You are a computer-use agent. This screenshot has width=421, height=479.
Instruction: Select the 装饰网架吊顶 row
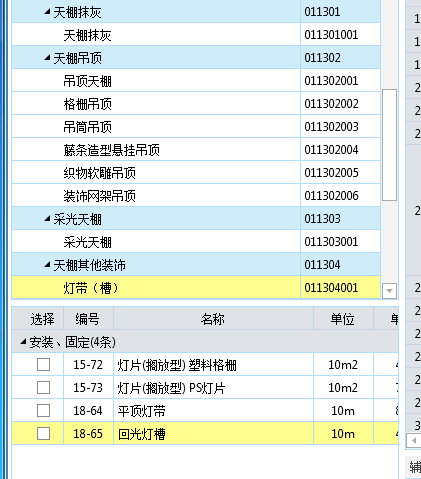(196, 196)
